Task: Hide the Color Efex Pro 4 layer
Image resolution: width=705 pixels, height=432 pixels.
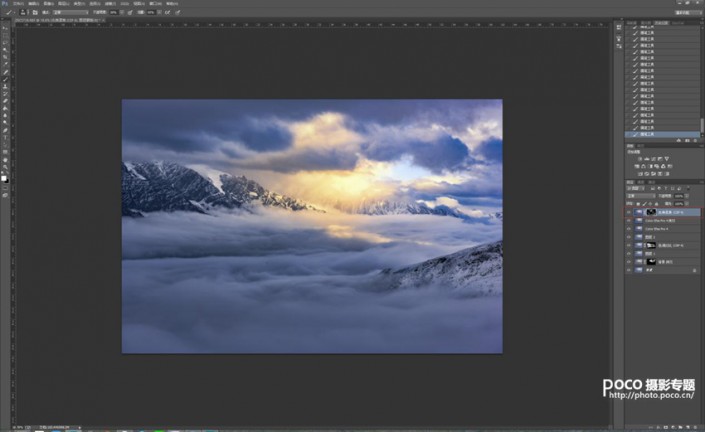Action: point(630,229)
